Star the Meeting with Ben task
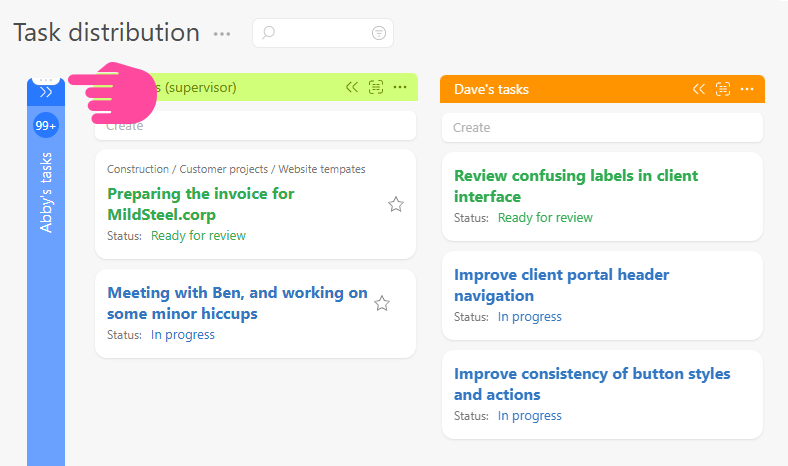The image size is (788, 466). [381, 303]
